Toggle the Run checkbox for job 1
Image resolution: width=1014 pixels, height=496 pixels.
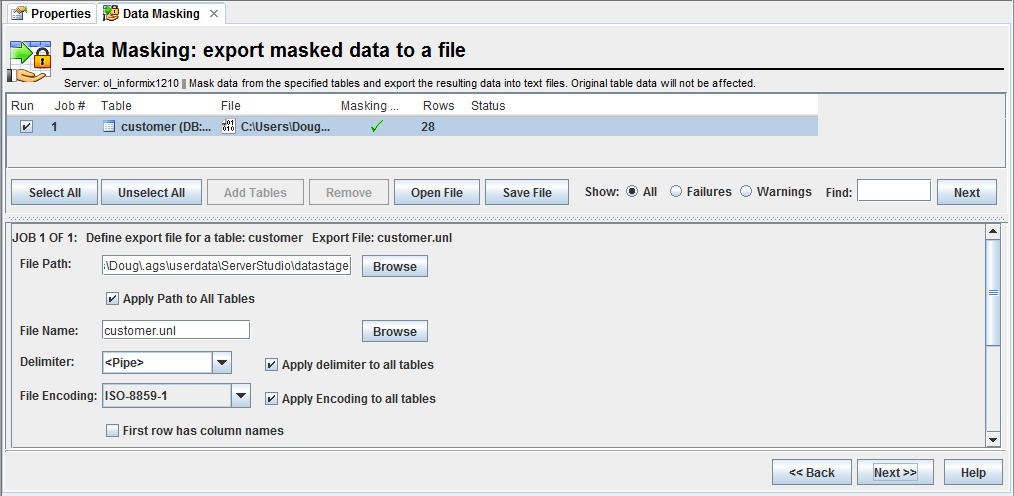tap(26, 127)
